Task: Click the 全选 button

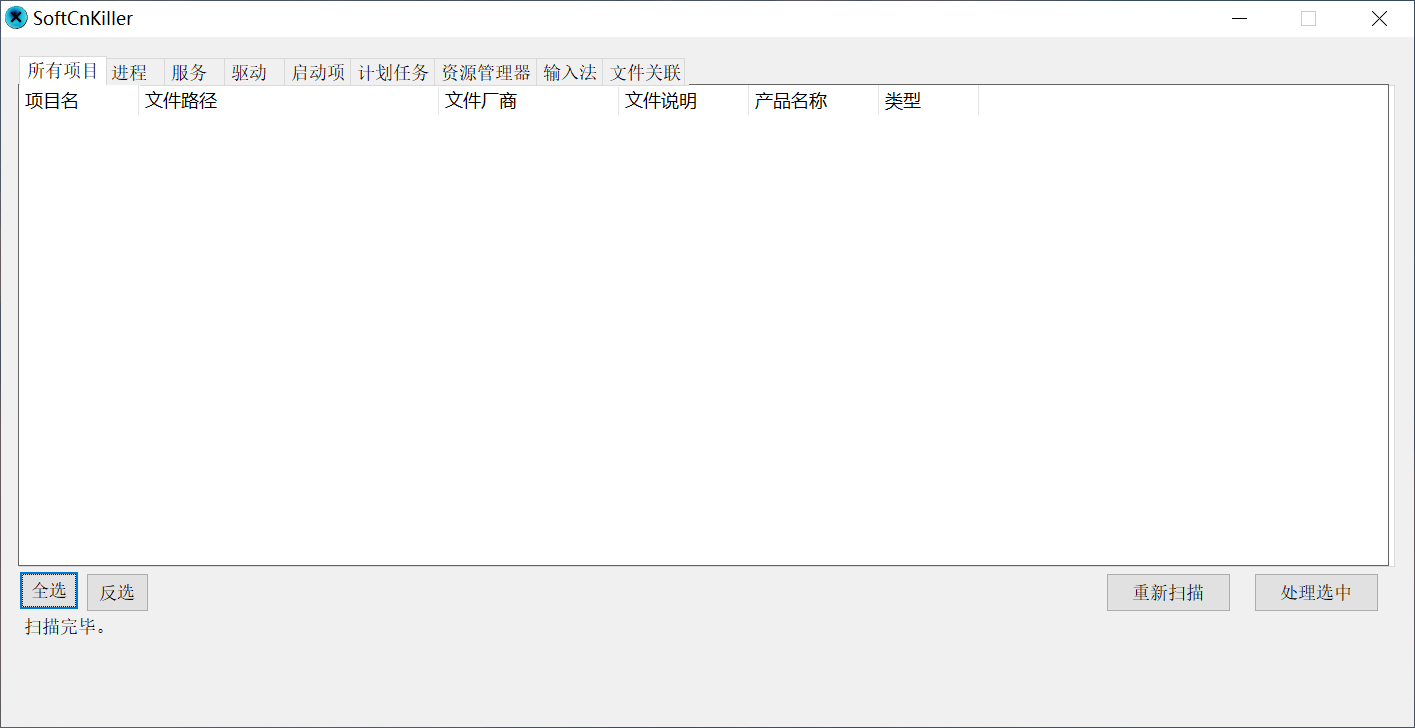Action: [x=49, y=591]
